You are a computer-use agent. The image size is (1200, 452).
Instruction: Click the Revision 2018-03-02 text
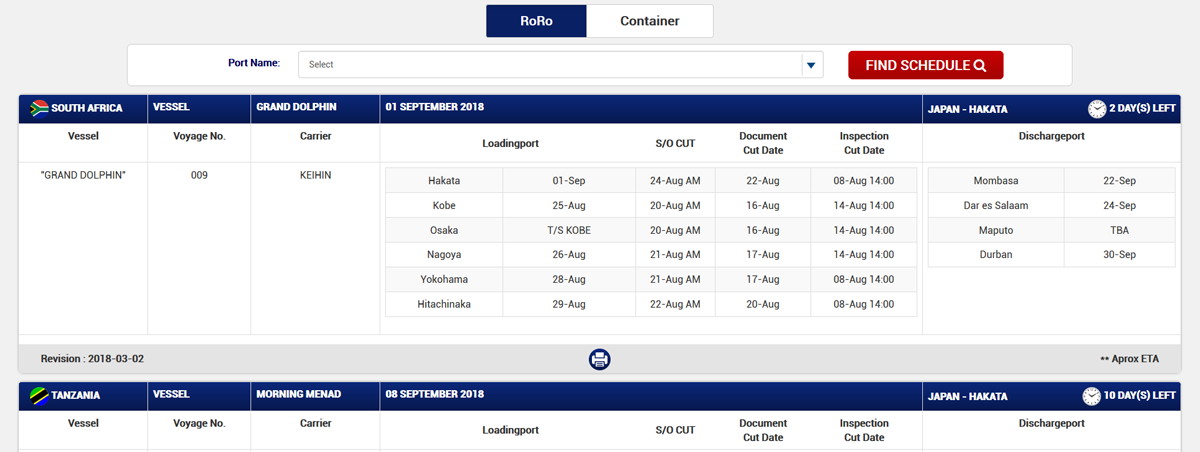click(x=92, y=359)
